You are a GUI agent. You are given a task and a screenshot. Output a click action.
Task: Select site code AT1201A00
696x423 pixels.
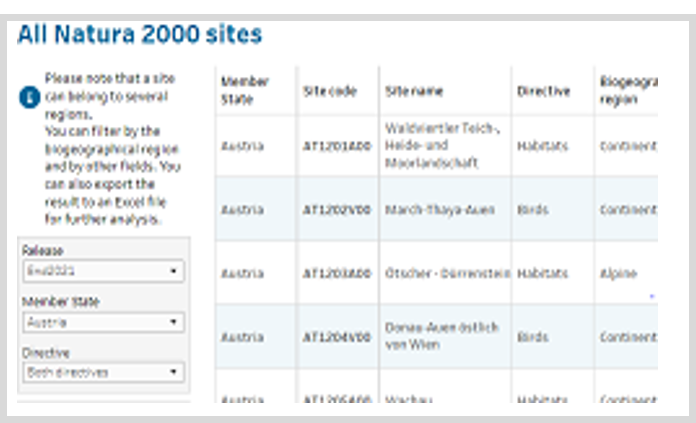337,146
